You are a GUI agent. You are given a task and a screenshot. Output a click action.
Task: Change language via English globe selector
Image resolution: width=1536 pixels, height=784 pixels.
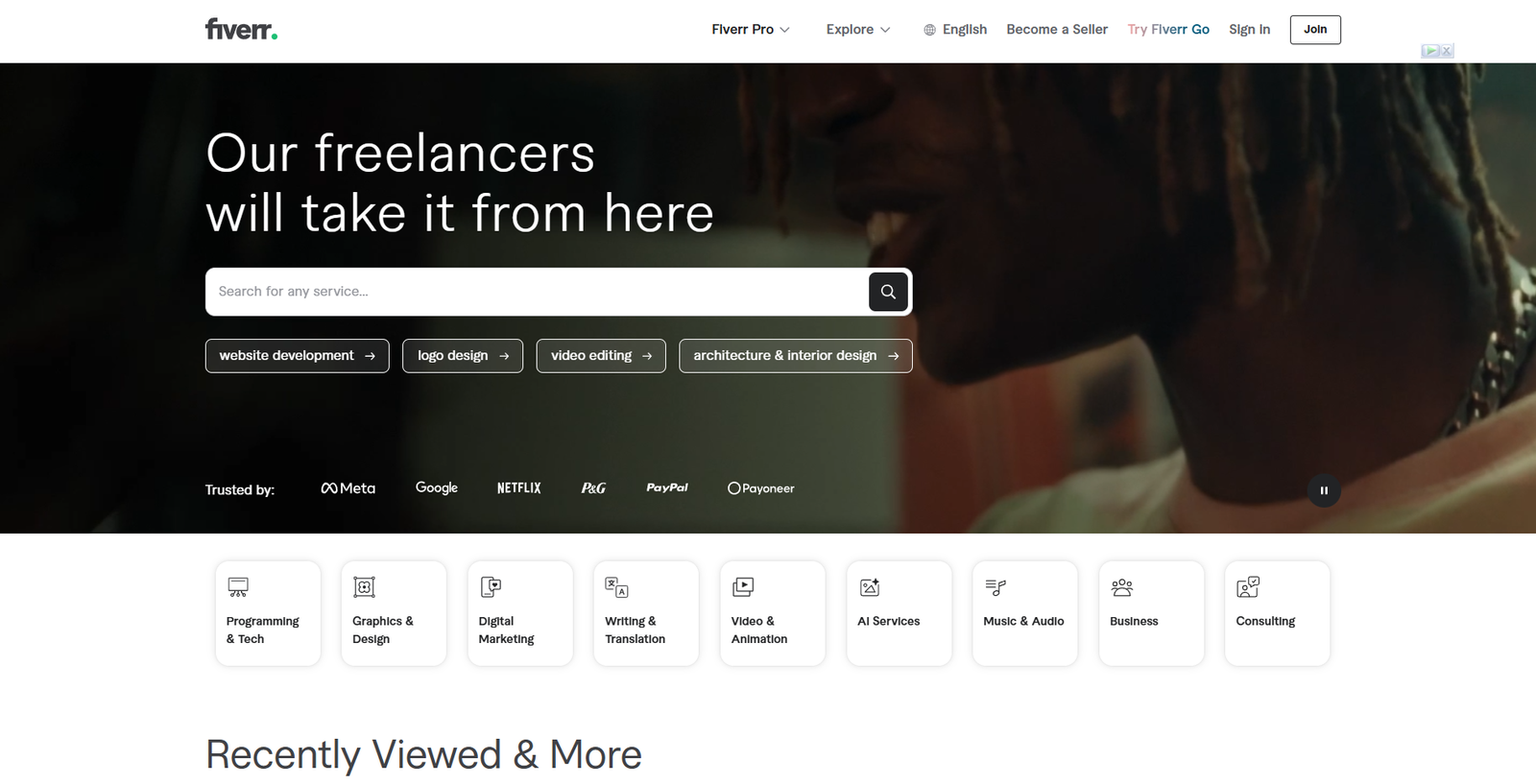click(955, 30)
